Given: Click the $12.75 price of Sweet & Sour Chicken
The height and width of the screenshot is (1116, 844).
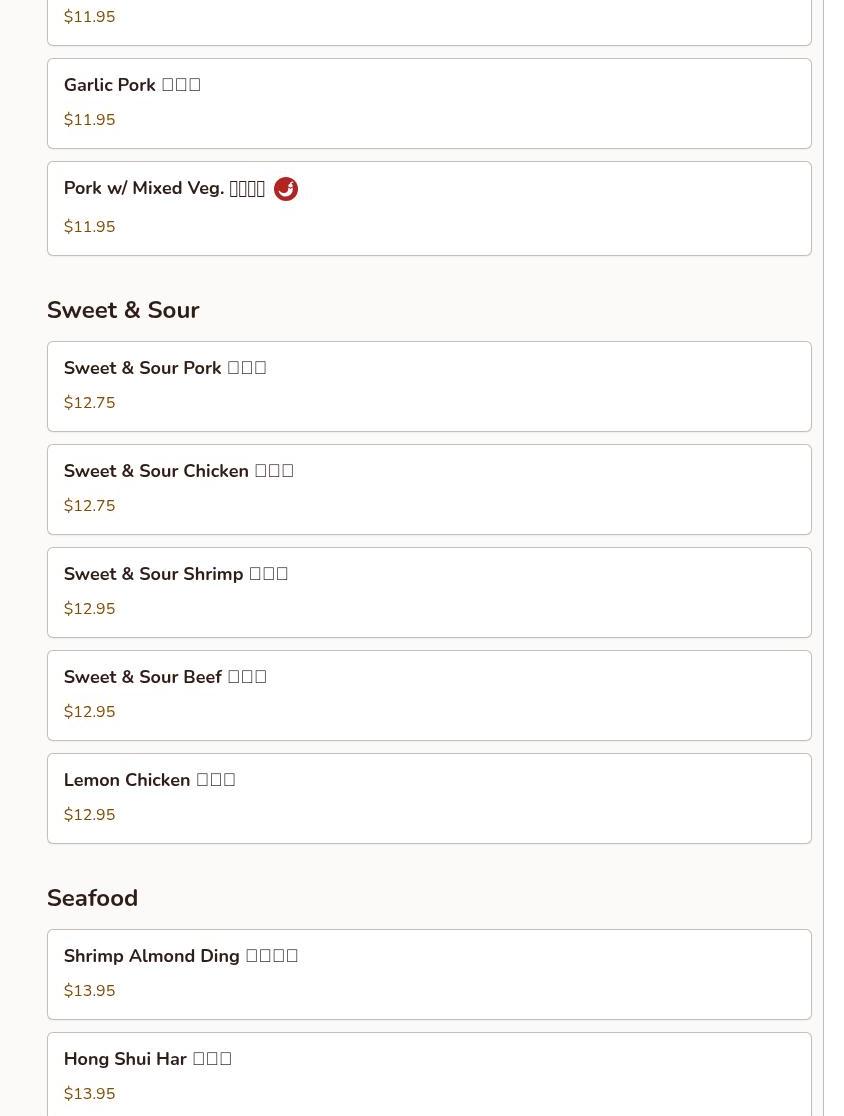Looking at the screenshot, I should click(90, 506).
